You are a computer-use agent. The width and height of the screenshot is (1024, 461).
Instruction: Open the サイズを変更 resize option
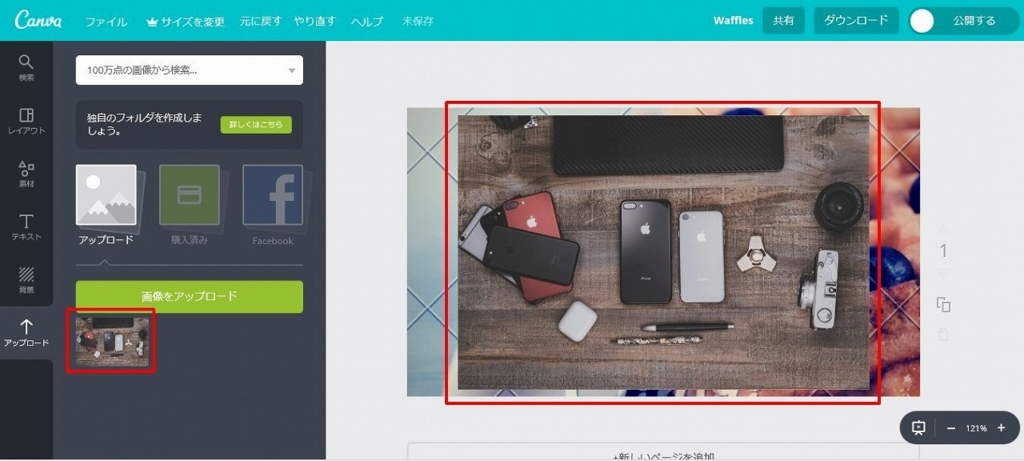click(185, 22)
